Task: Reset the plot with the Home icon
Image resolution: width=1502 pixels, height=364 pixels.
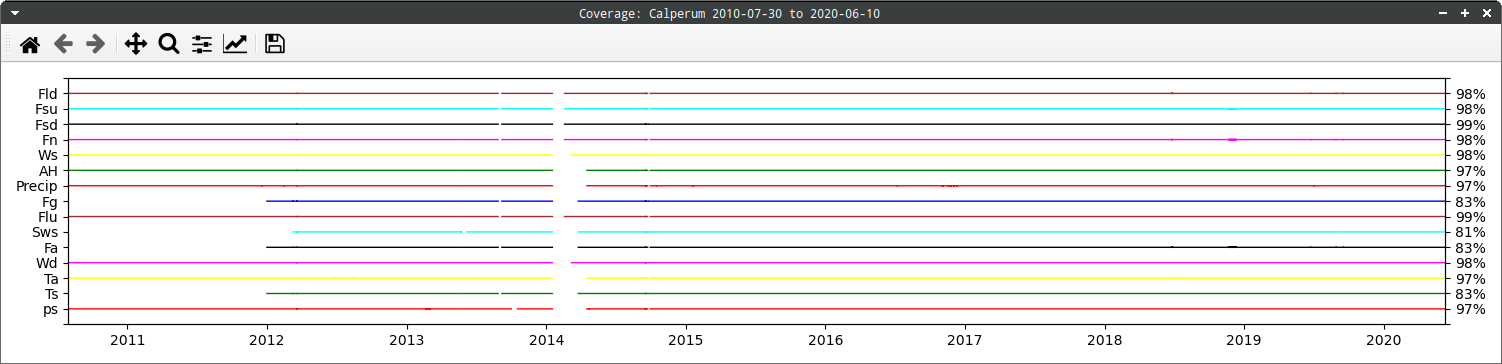Action: [30, 44]
